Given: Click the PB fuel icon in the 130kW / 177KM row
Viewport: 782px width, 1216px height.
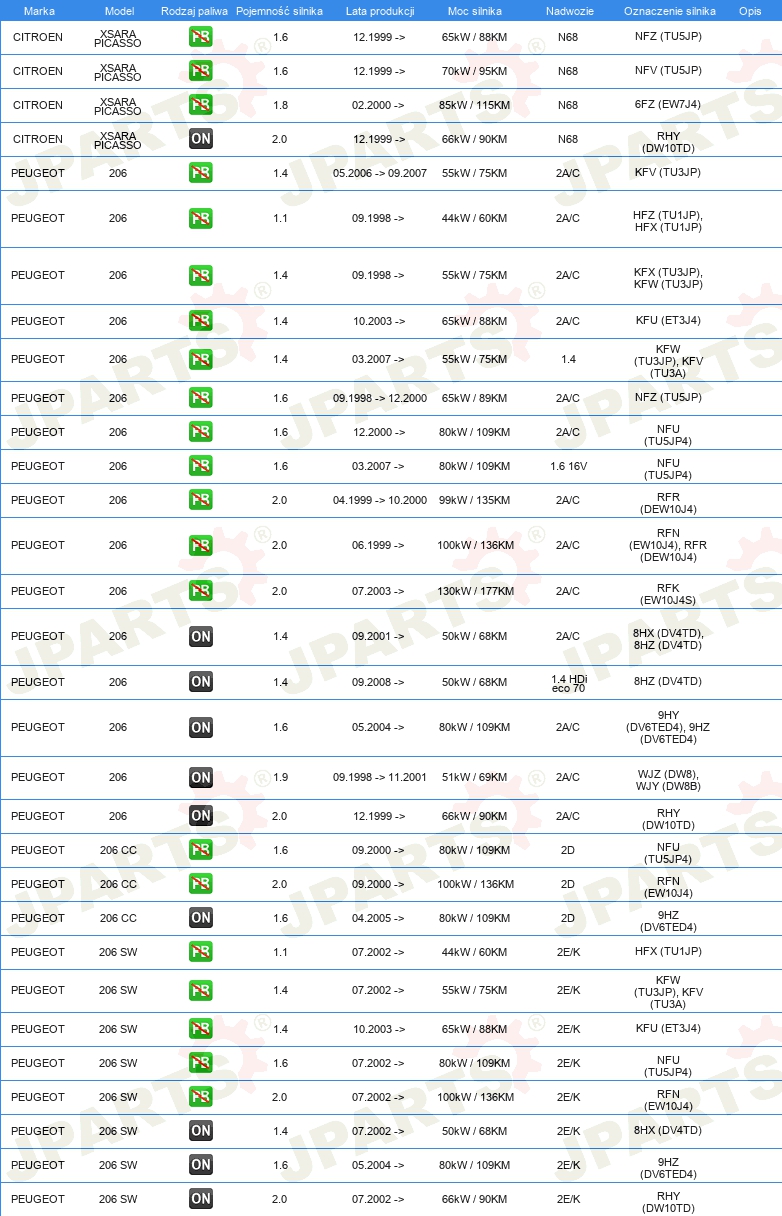Looking at the screenshot, I should (201, 592).
